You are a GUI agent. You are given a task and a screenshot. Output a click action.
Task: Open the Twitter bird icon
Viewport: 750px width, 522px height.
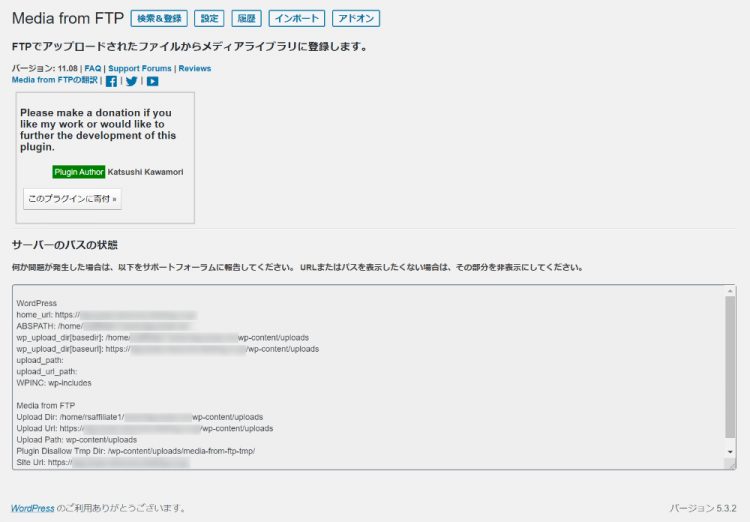pos(132,81)
